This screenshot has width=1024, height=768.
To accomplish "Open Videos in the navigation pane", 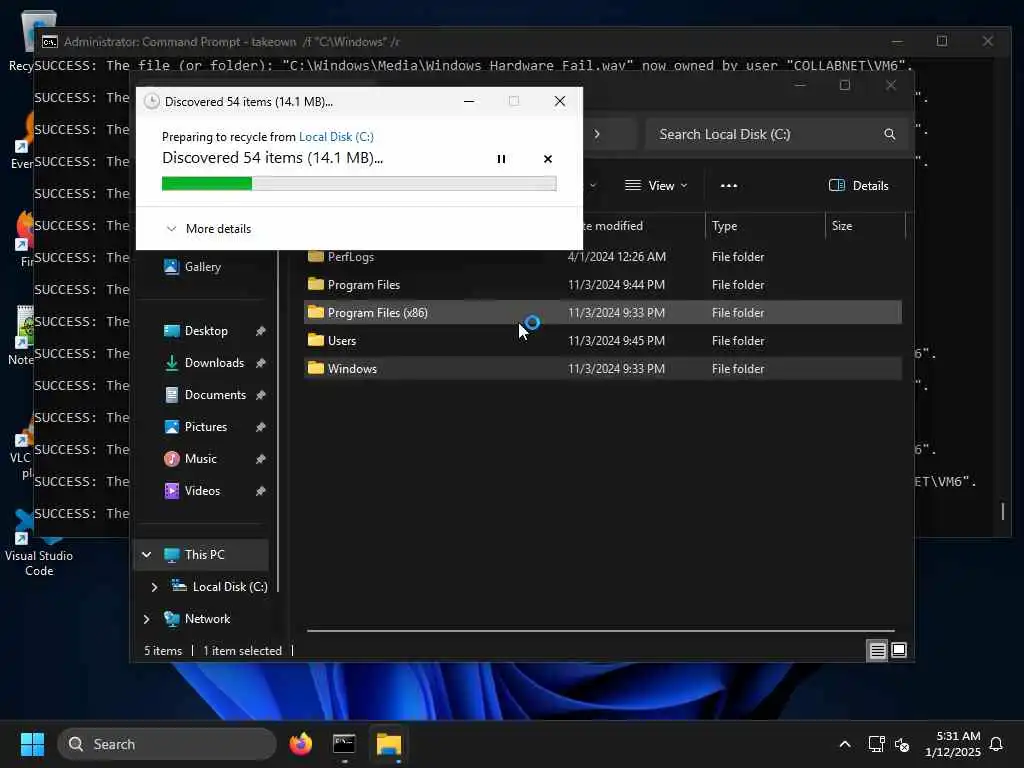I will (x=202, y=490).
